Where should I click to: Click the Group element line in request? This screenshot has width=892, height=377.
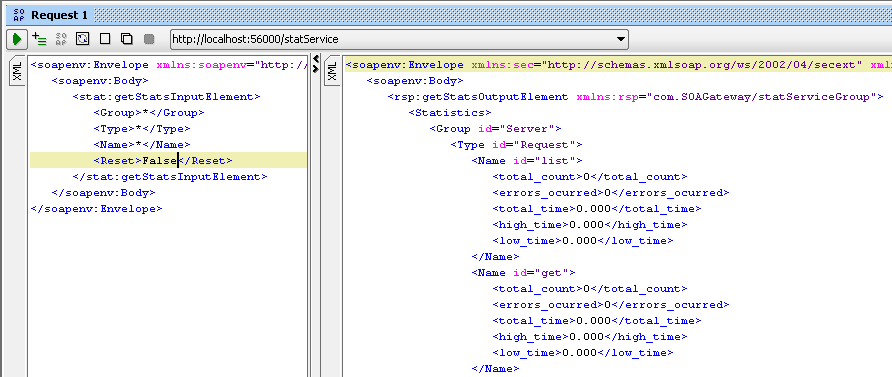[148, 113]
